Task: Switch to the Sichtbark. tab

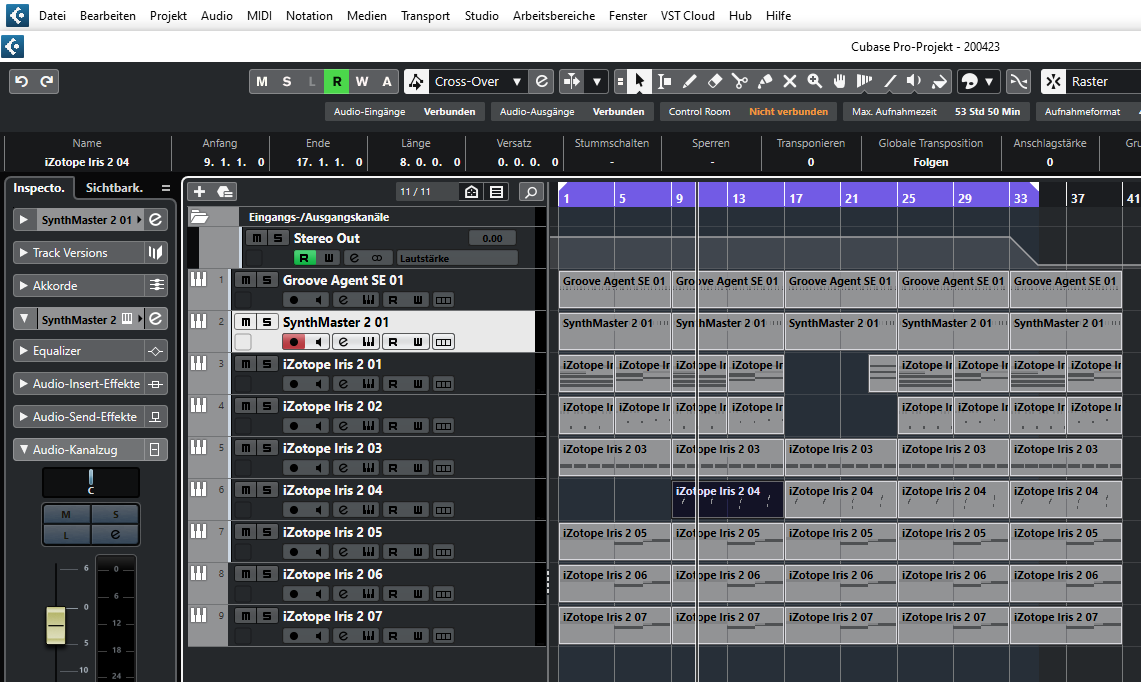Action: coord(114,187)
